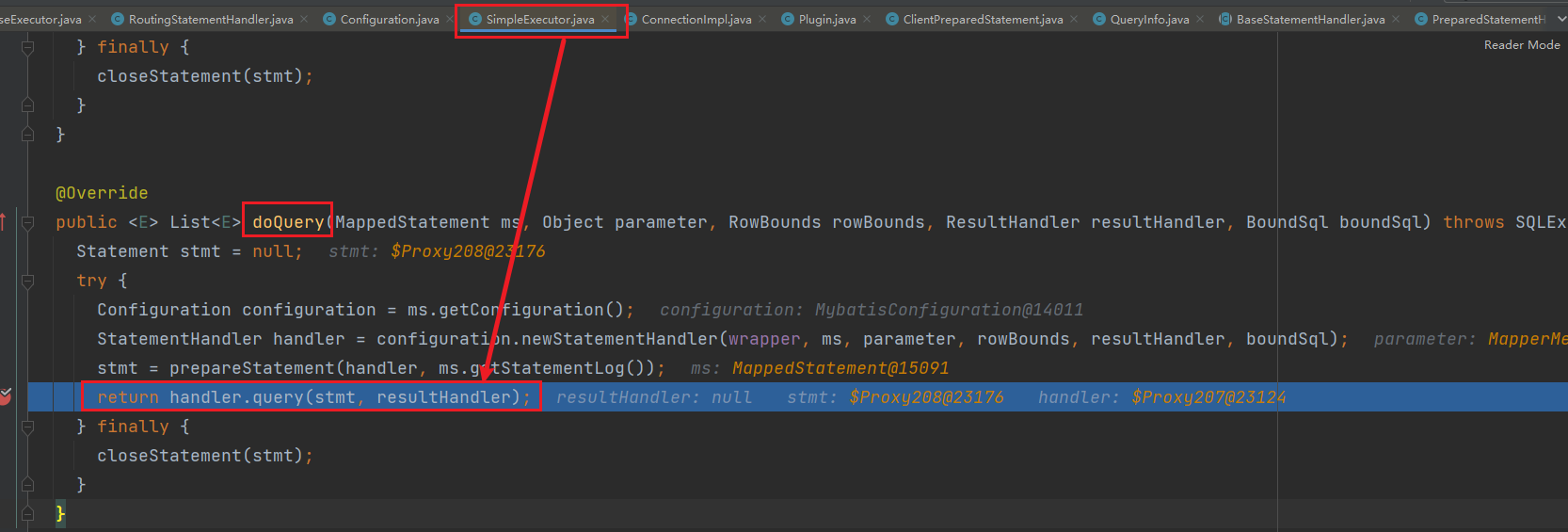Click fold end marker below the first closeStatement line
The width and height of the screenshot is (1568, 532).
point(27,105)
